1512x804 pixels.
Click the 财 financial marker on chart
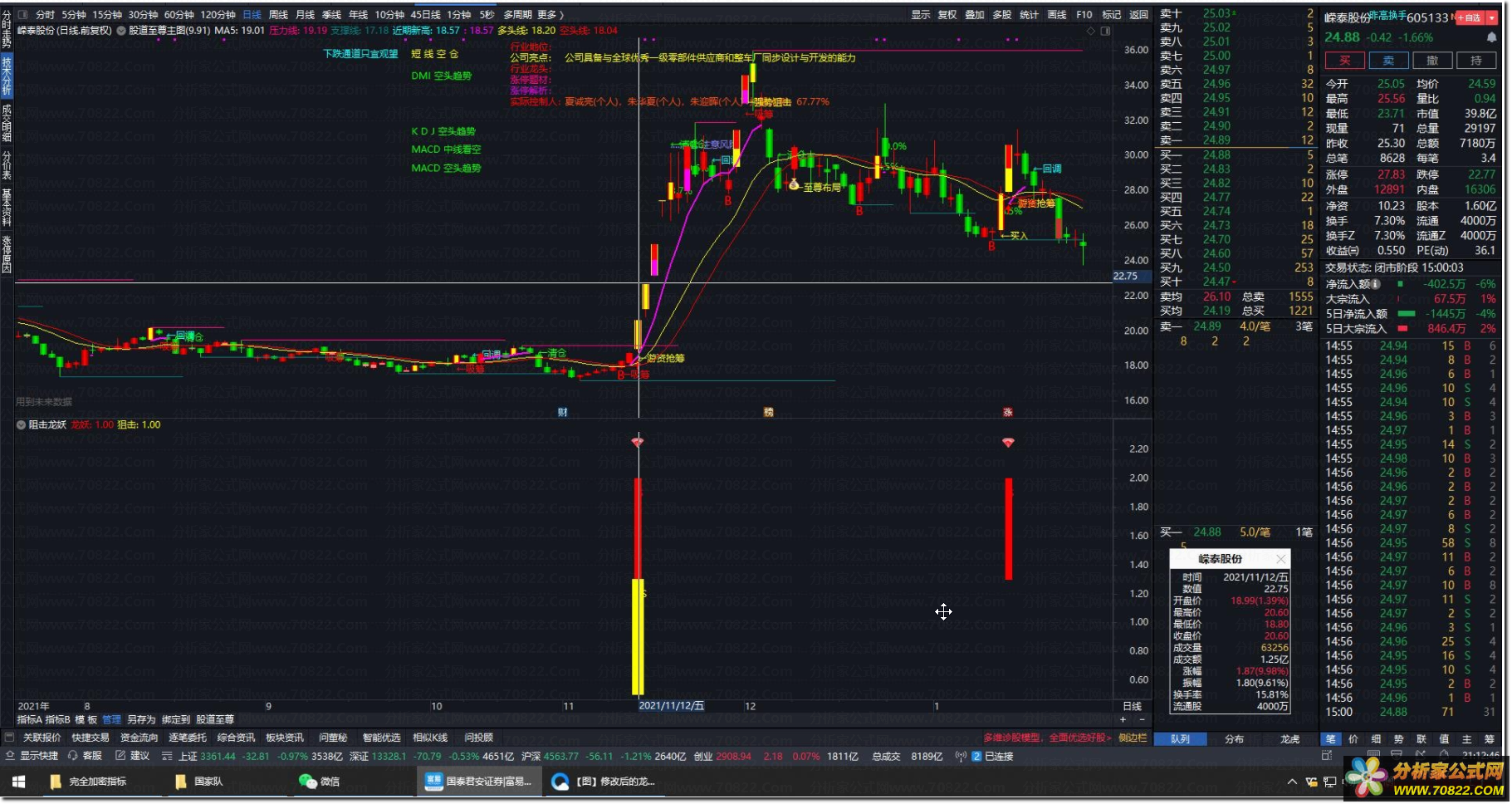pyautogui.click(x=562, y=412)
